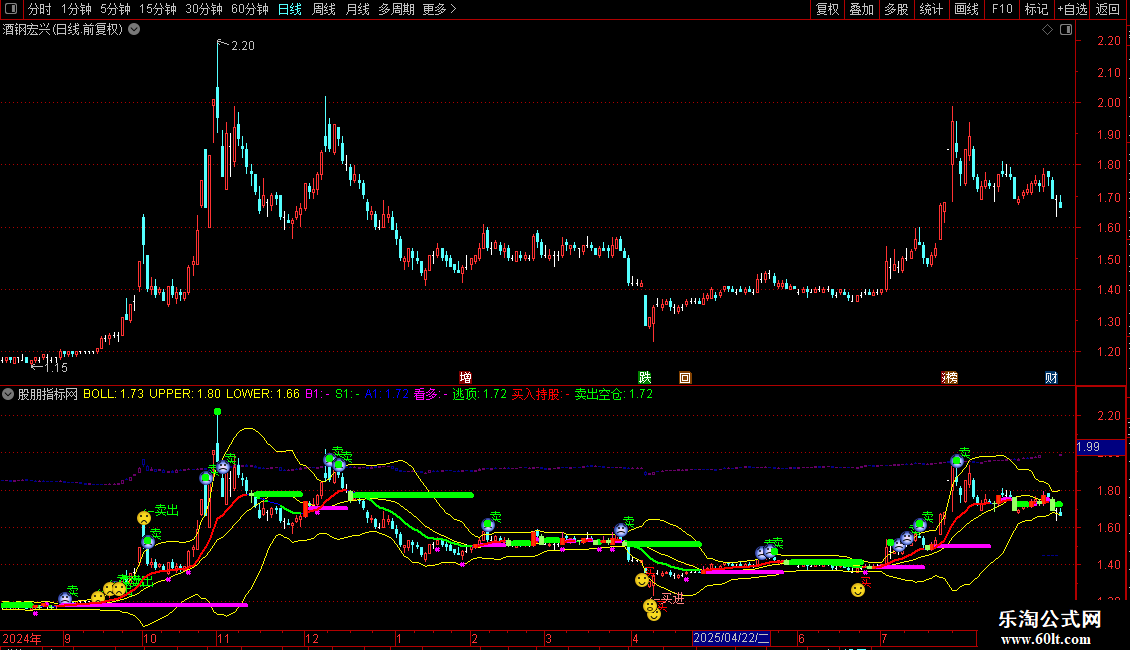
Task: Click the 2025/04/22 date label on timeline
Action: pos(731,638)
